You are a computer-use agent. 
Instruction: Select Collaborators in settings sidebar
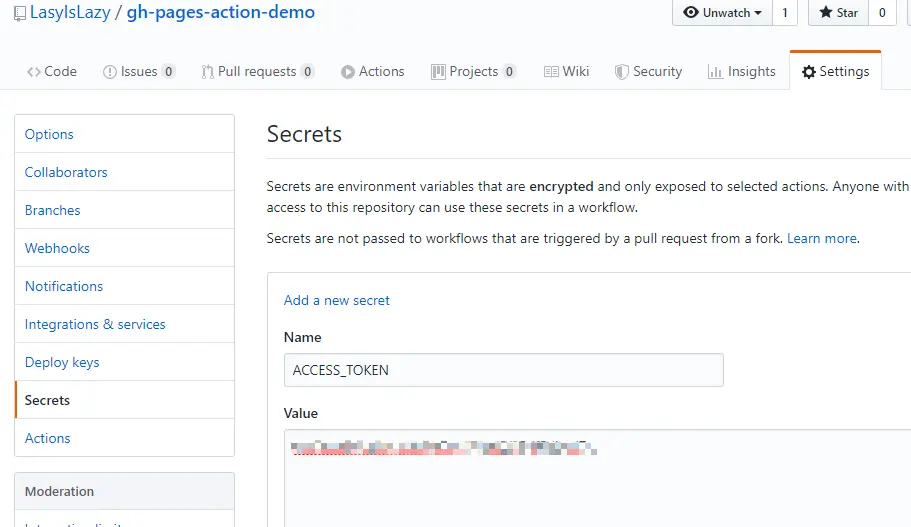(66, 172)
